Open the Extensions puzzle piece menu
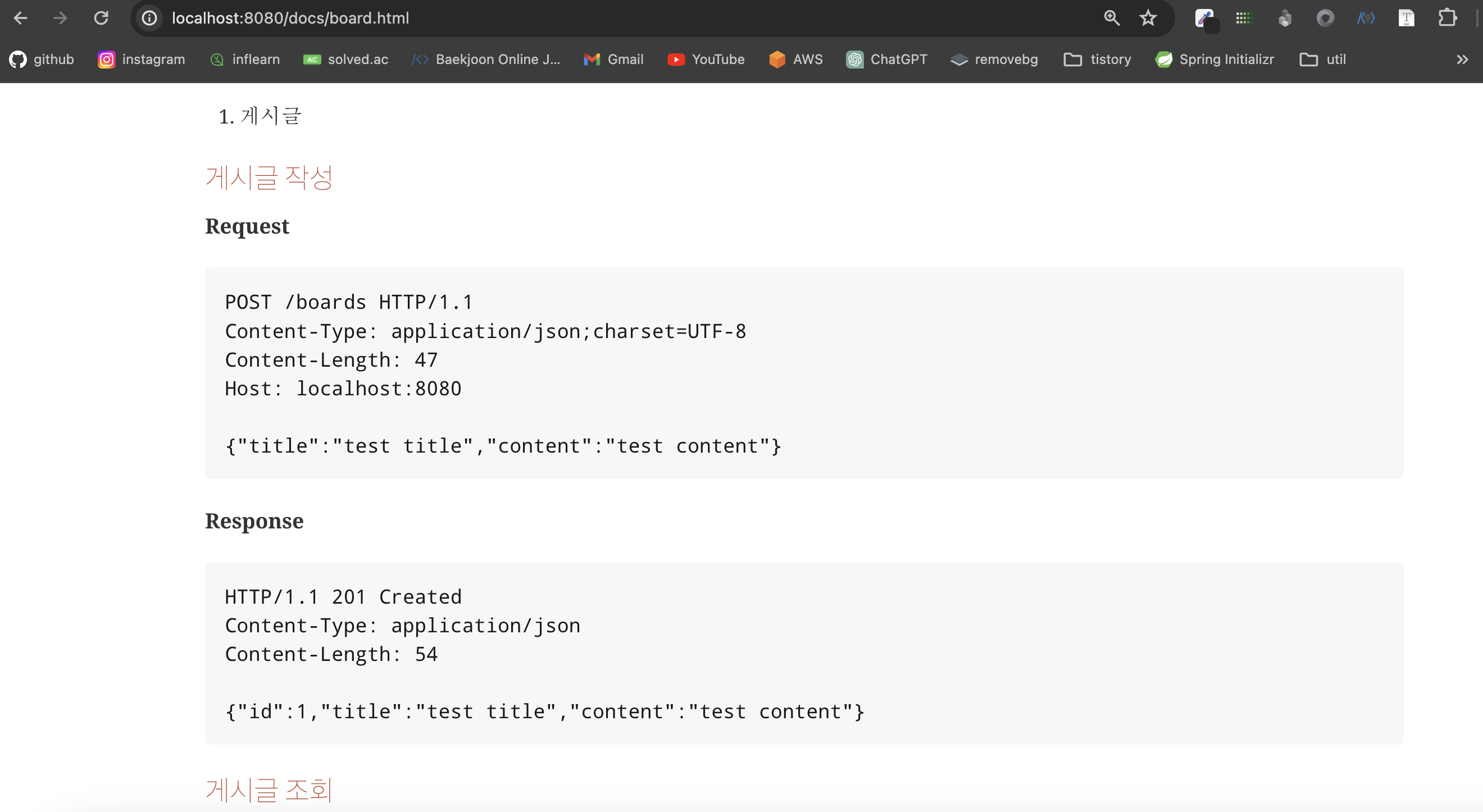The image size is (1483, 812). click(1447, 18)
